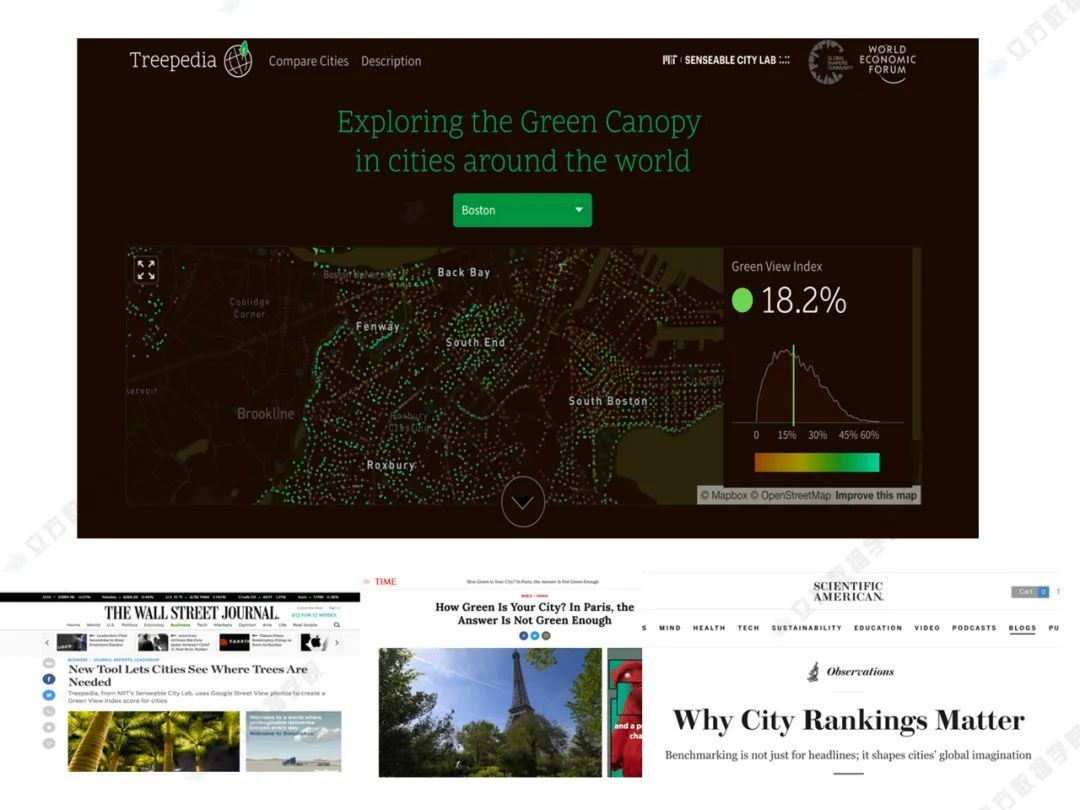The height and width of the screenshot is (810, 1080).
Task: Open the Boston city dropdown
Action: tap(522, 210)
